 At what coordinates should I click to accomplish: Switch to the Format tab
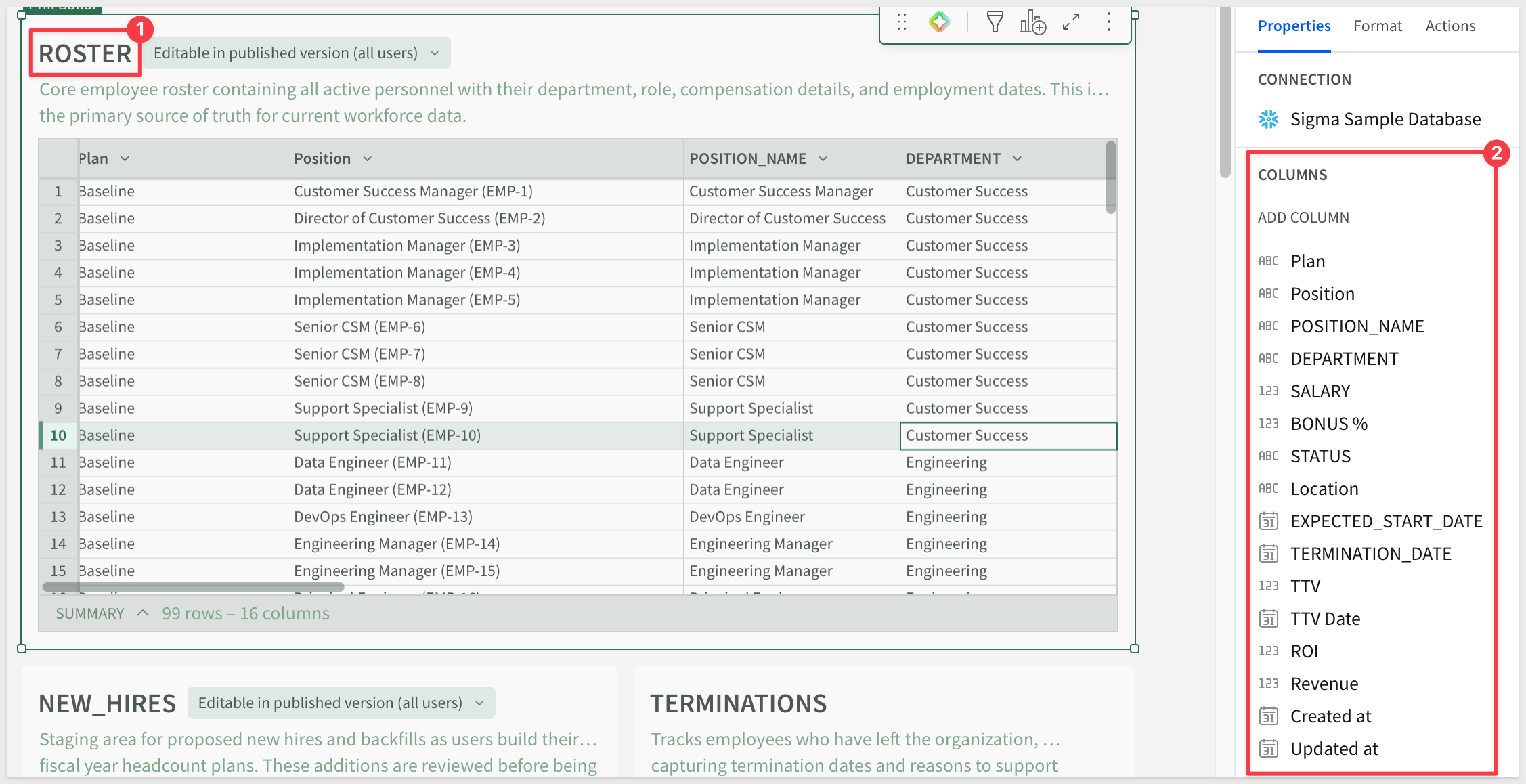[1377, 26]
